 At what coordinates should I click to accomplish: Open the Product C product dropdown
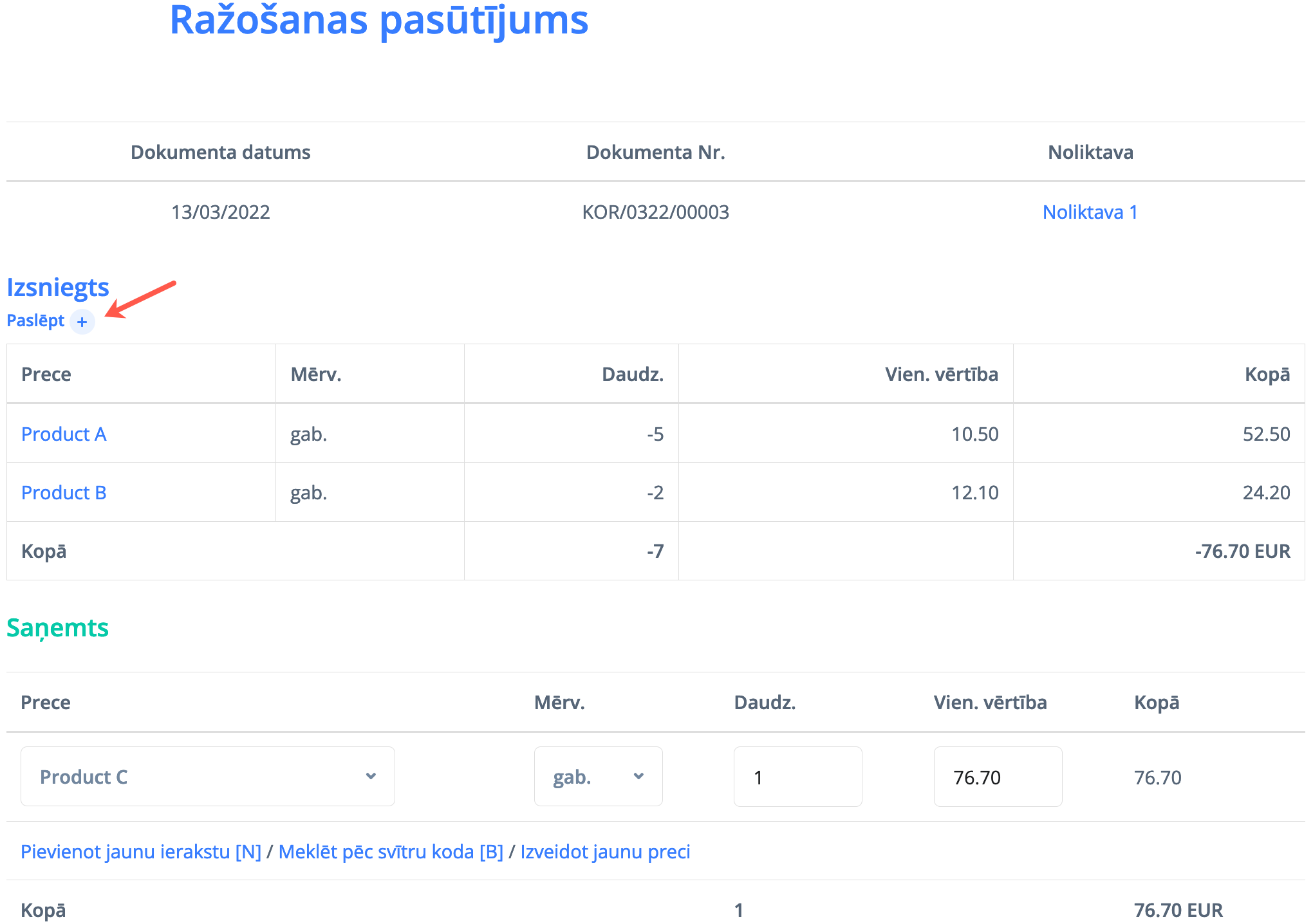207,777
